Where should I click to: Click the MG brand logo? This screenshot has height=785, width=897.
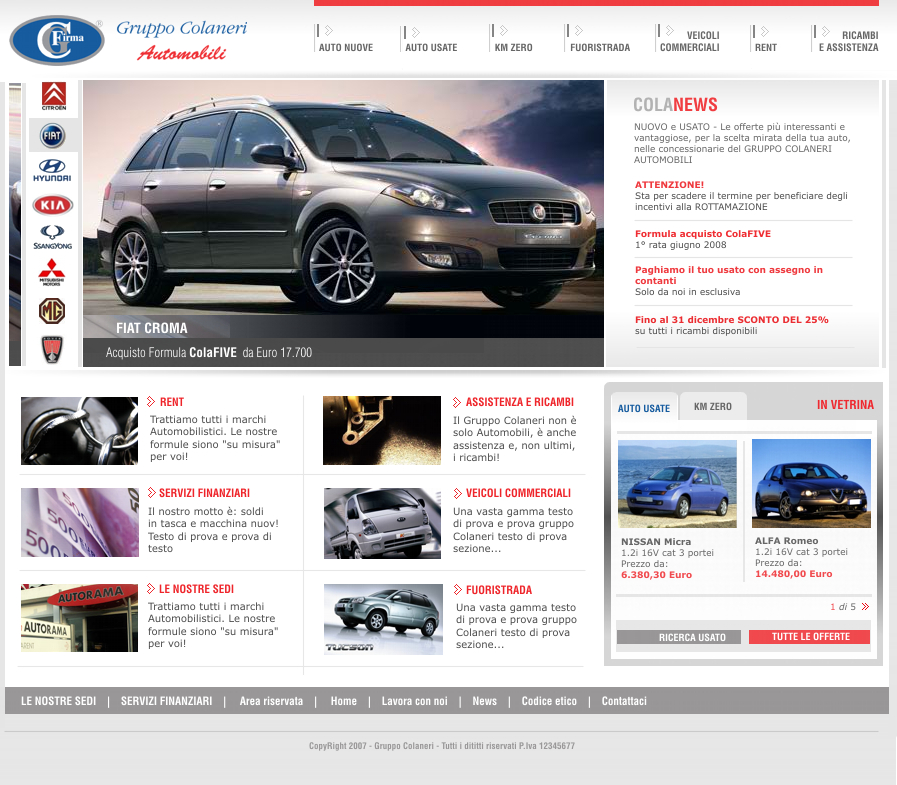(51, 311)
